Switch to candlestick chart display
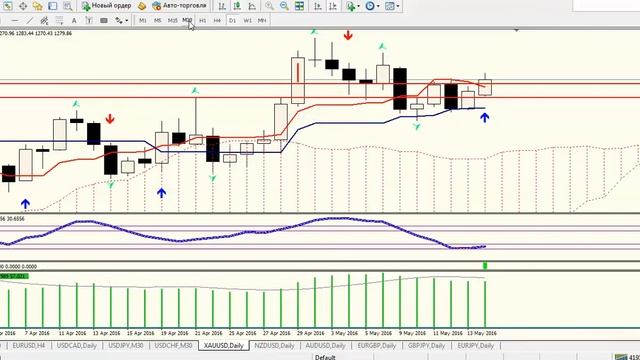The height and width of the screenshot is (360, 640). tap(237, 6)
